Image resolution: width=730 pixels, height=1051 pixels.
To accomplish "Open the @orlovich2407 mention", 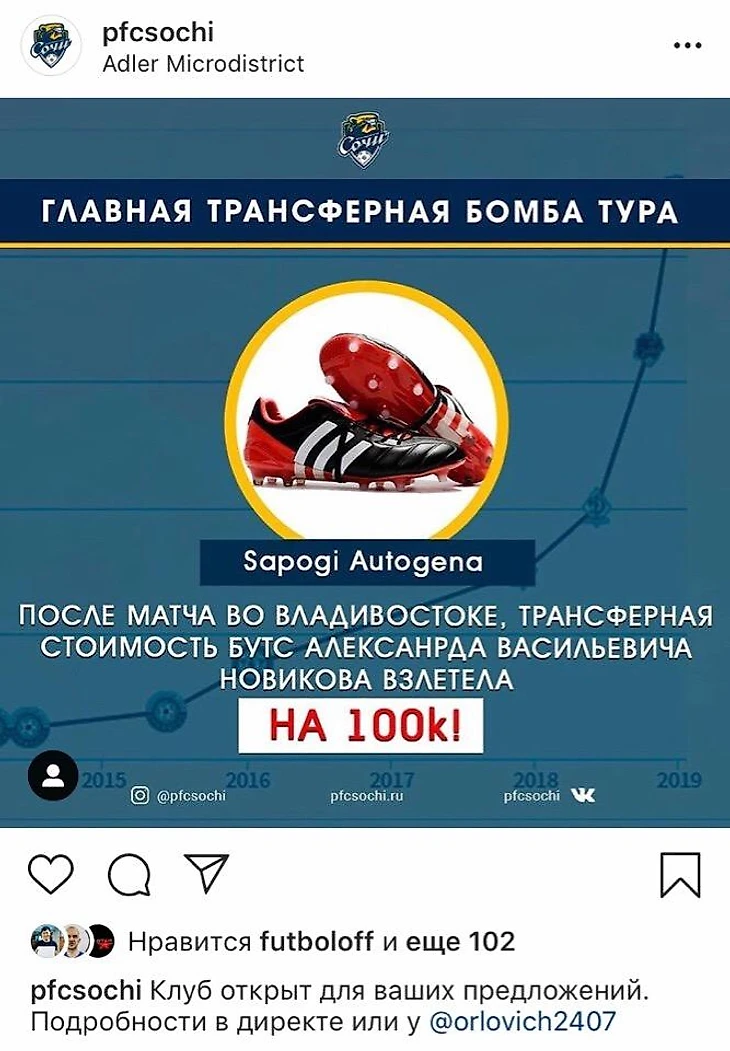I will point(522,1022).
